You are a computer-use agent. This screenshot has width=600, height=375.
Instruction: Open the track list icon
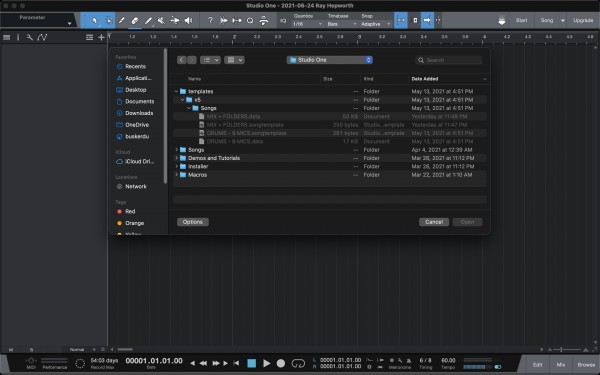tap(89, 37)
